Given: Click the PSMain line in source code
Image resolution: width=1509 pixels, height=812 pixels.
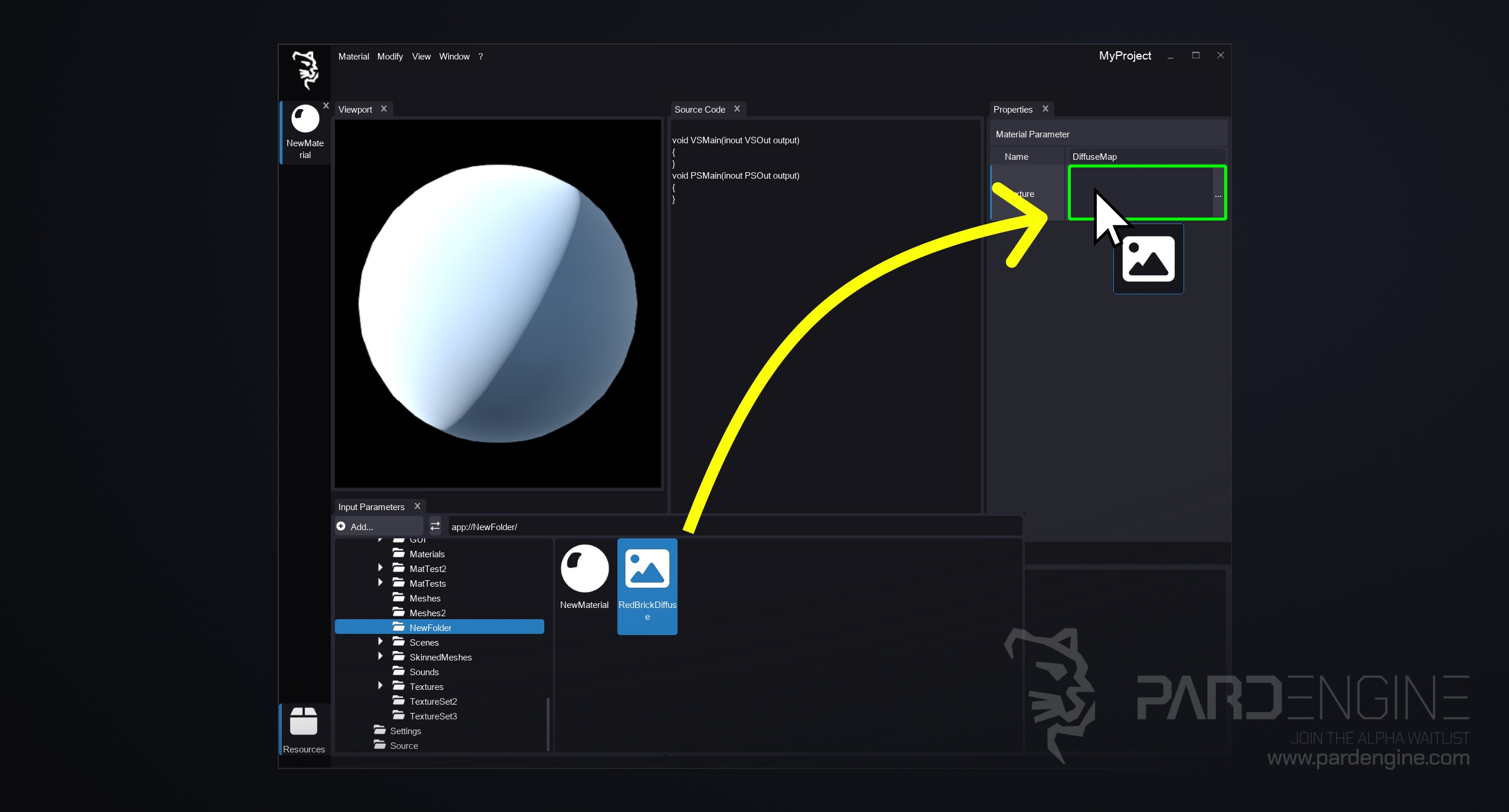Looking at the screenshot, I should [x=735, y=176].
